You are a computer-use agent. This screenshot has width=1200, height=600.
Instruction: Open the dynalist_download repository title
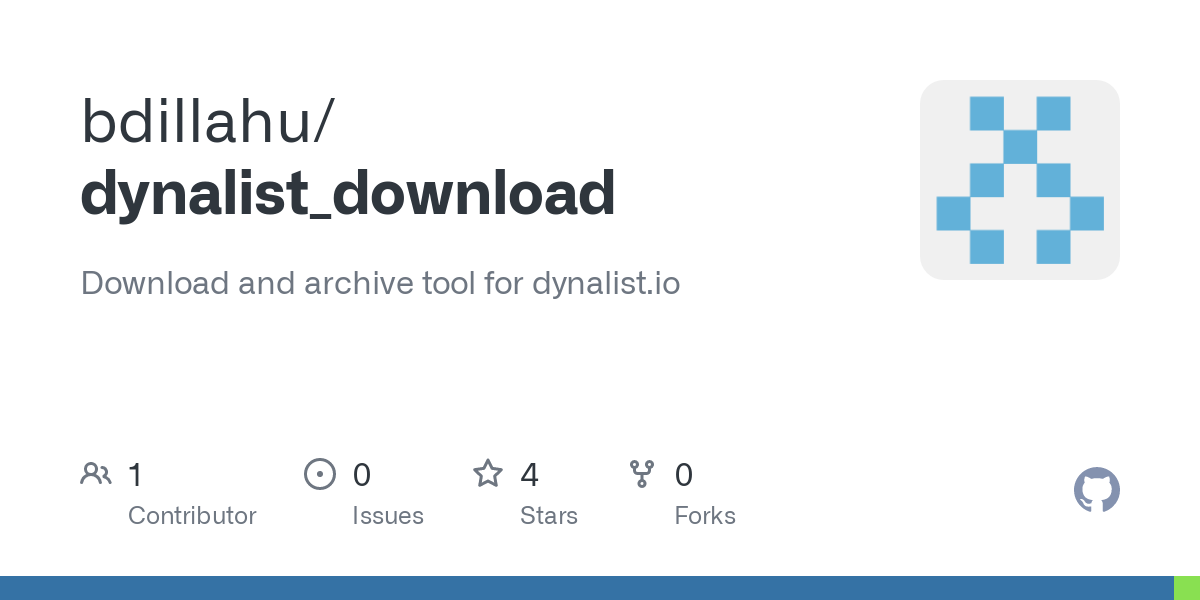coord(347,193)
